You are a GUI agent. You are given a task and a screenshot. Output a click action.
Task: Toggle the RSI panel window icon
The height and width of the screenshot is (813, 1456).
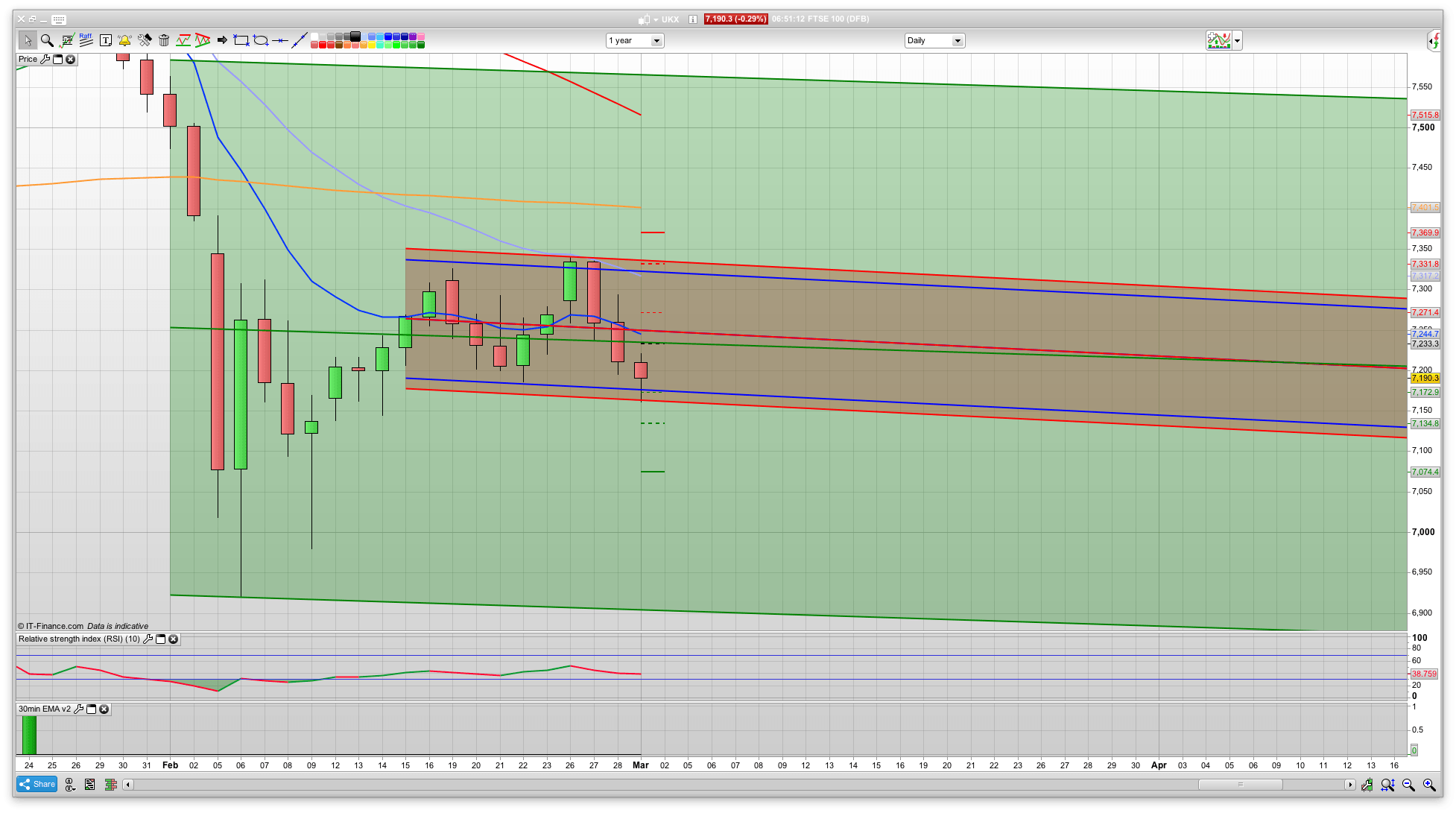point(160,639)
